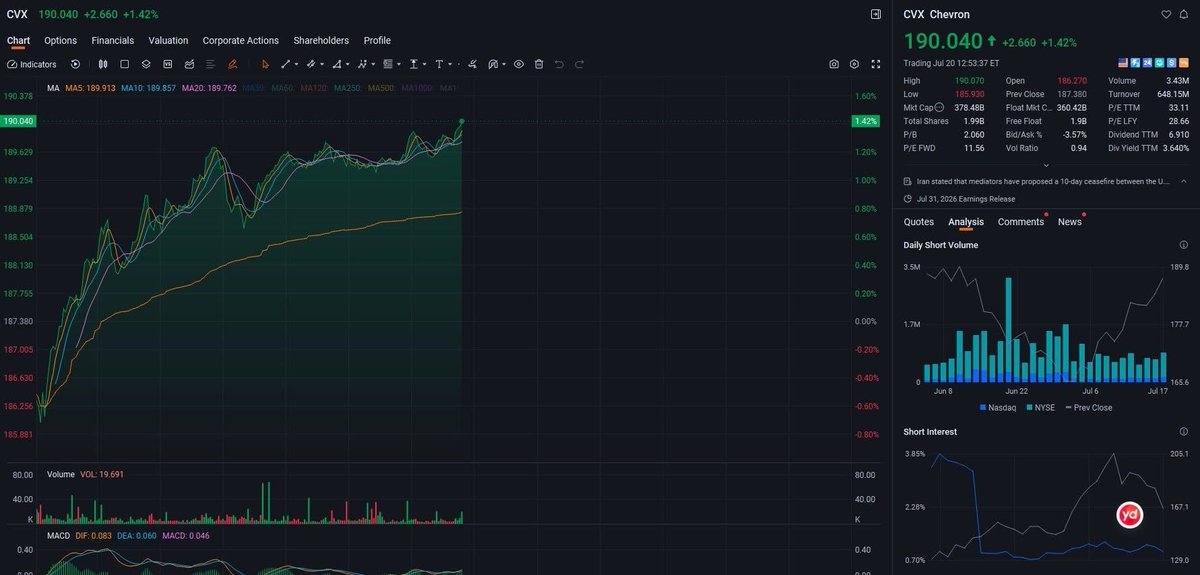The image size is (1200, 575).
Task: Open the Valuation tab
Action: click(168, 40)
